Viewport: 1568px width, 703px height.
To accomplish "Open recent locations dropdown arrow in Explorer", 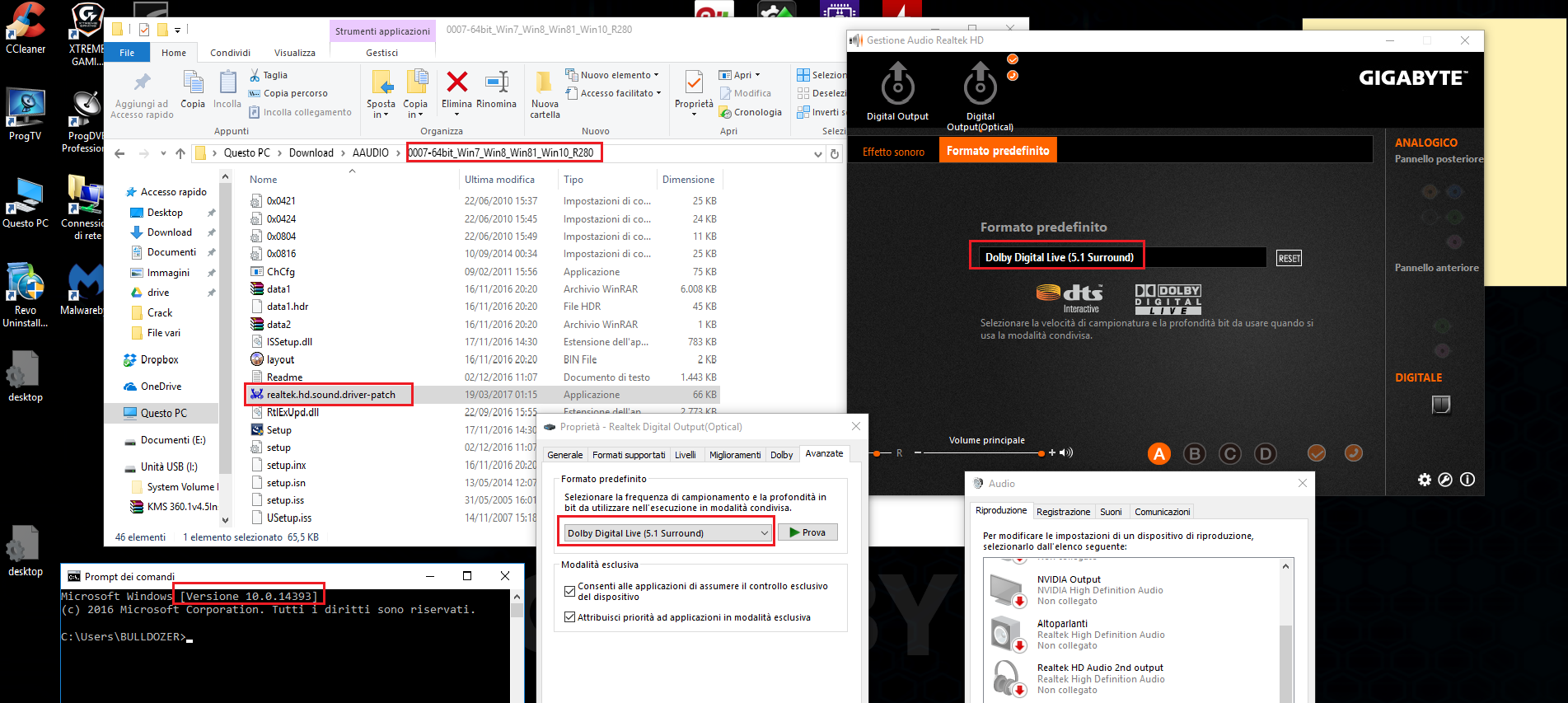I will (163, 153).
